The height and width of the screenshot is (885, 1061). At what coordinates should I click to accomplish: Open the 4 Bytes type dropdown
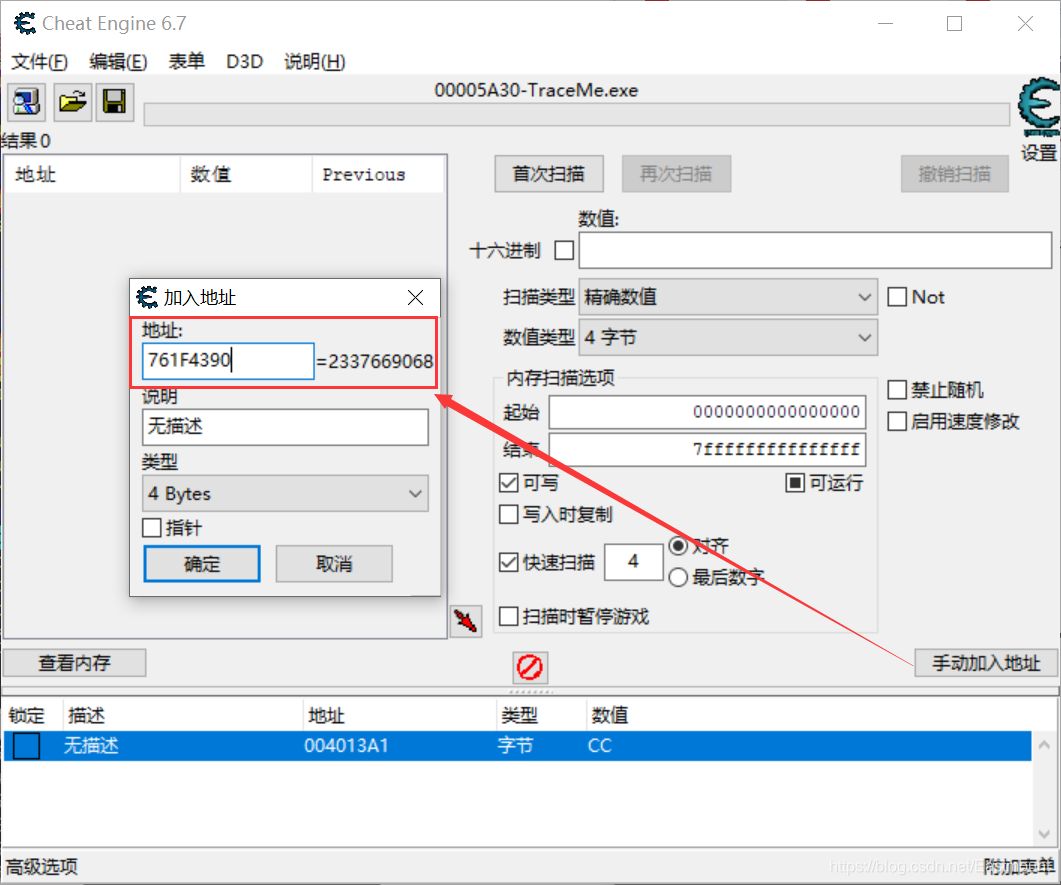point(286,493)
